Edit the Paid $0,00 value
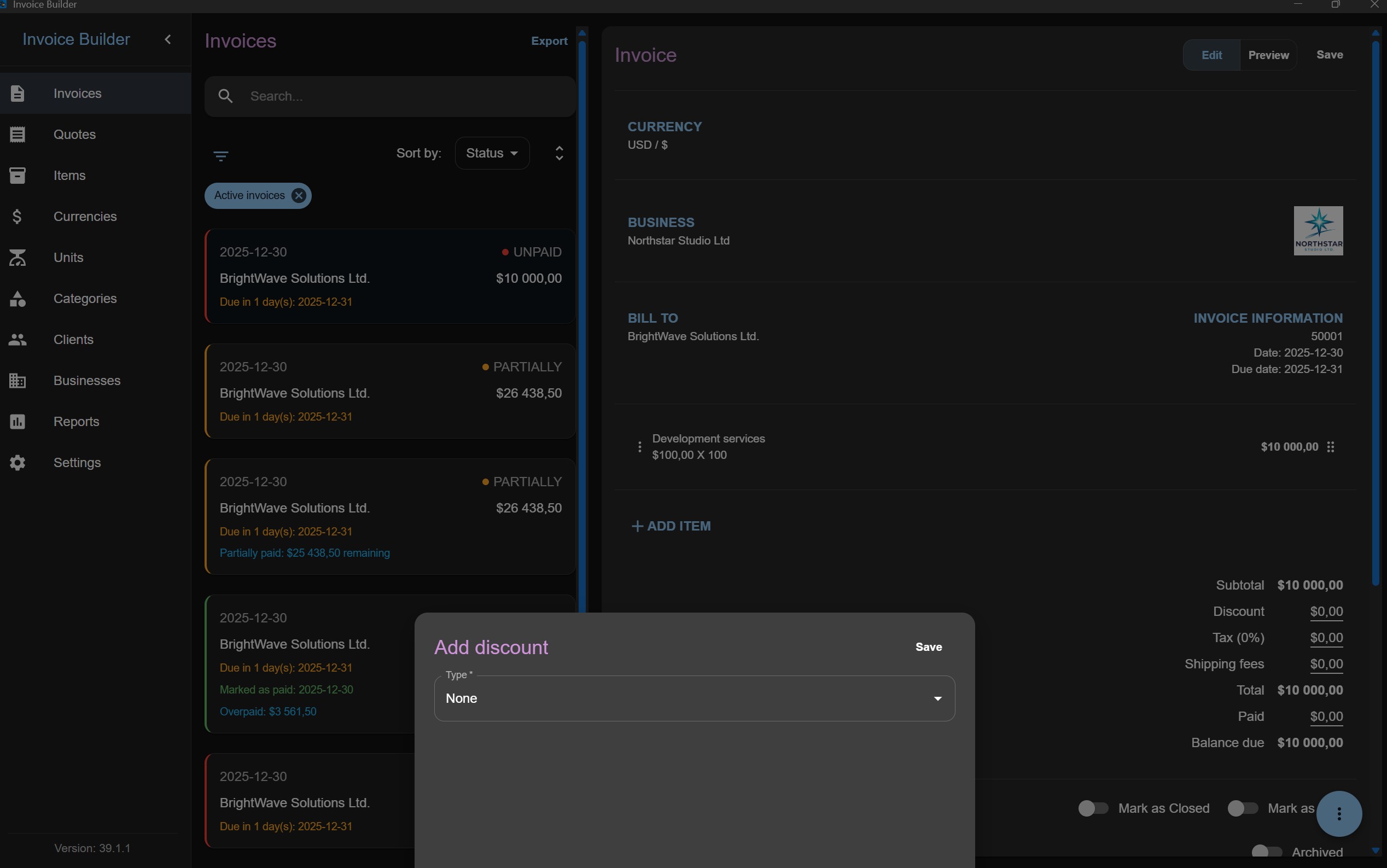 click(1326, 717)
